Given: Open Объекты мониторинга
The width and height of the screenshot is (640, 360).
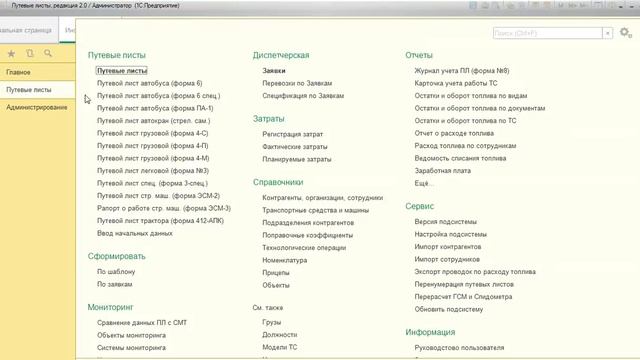Looking at the screenshot, I should pos(131,335).
